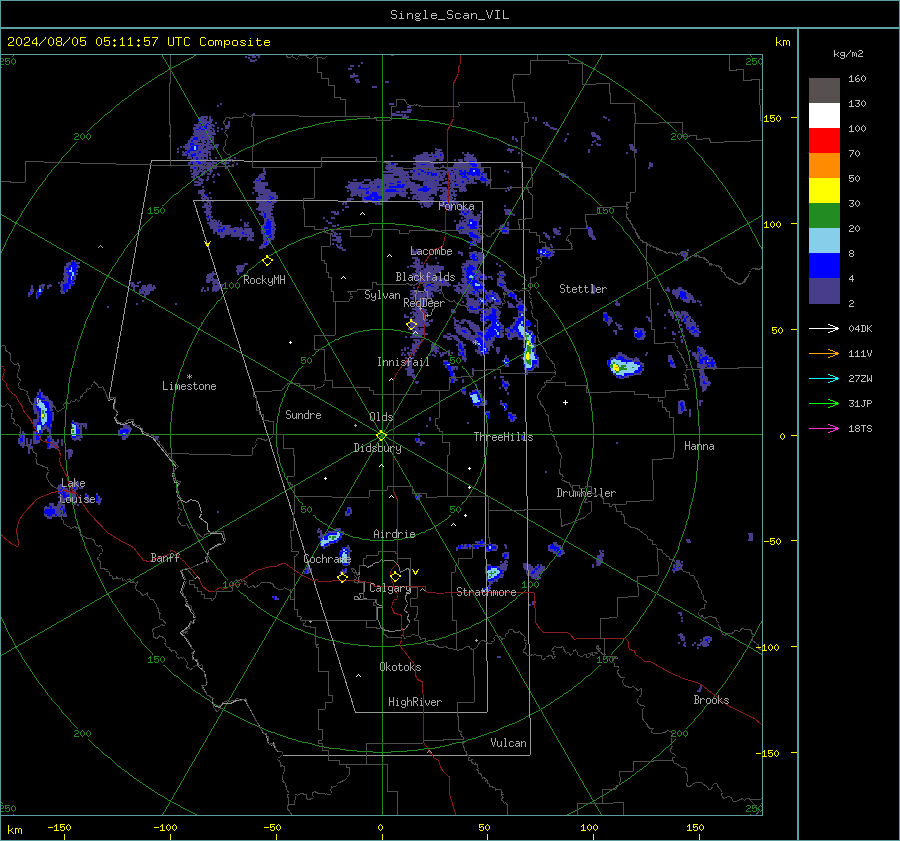Select the white 100-130 legend color
This screenshot has width=900, height=841.
824,115
